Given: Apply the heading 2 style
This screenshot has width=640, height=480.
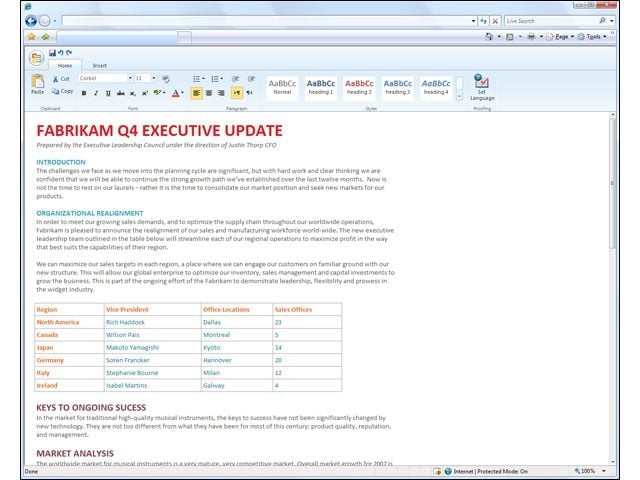Looking at the screenshot, I should (359, 87).
